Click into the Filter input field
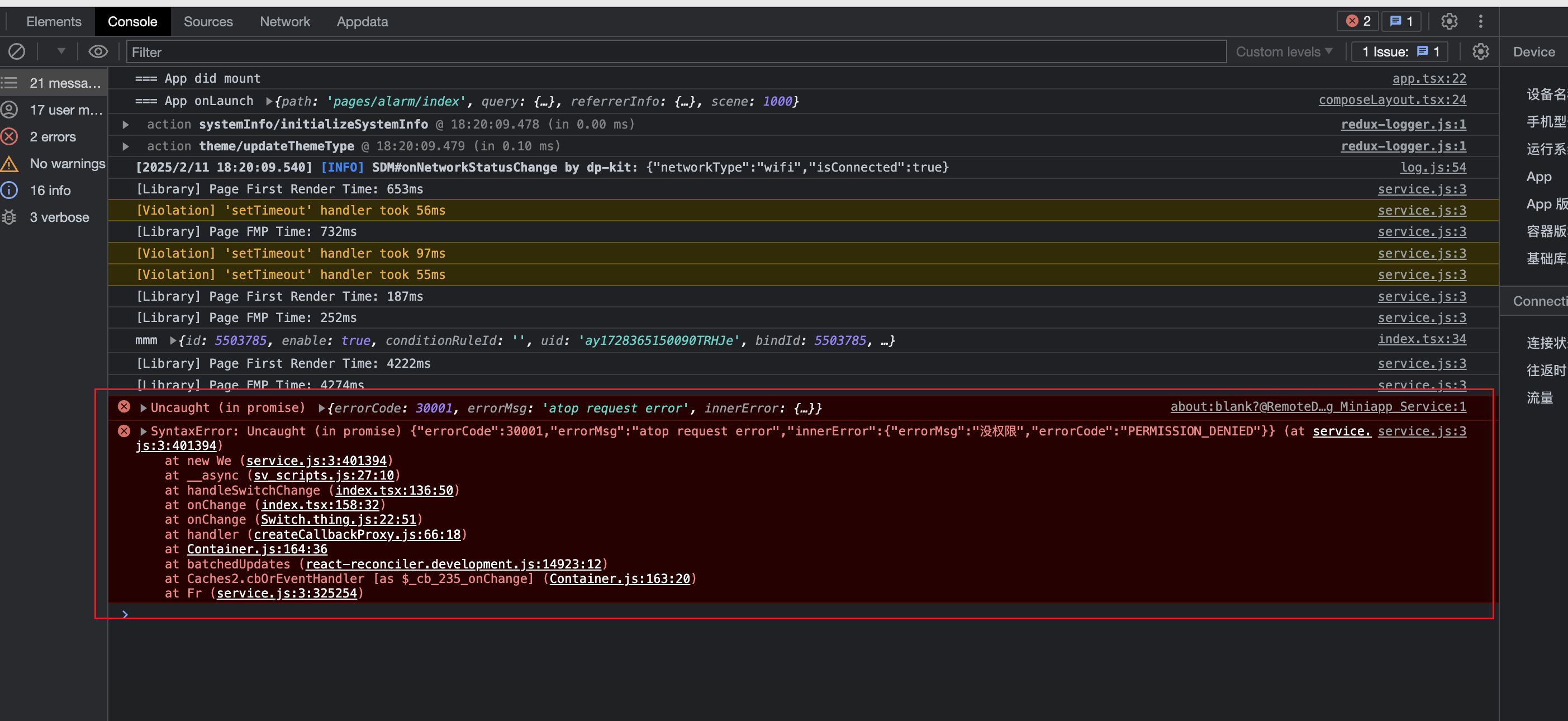This screenshot has width=1568, height=721. click(676, 52)
